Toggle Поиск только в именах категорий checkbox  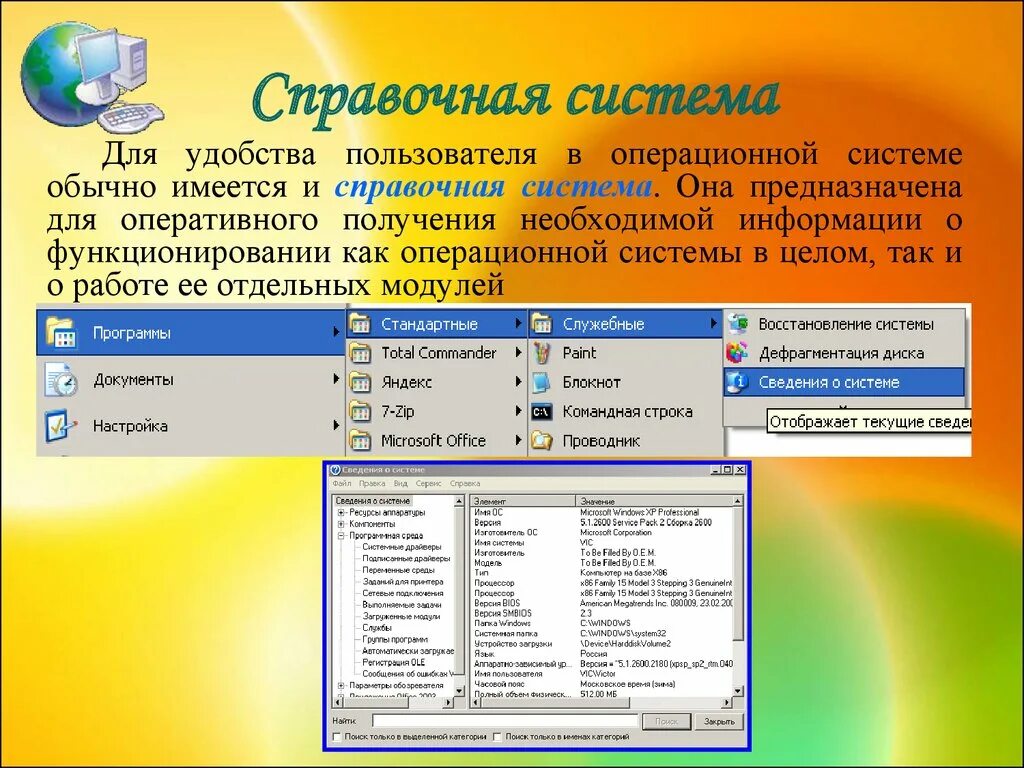497,737
